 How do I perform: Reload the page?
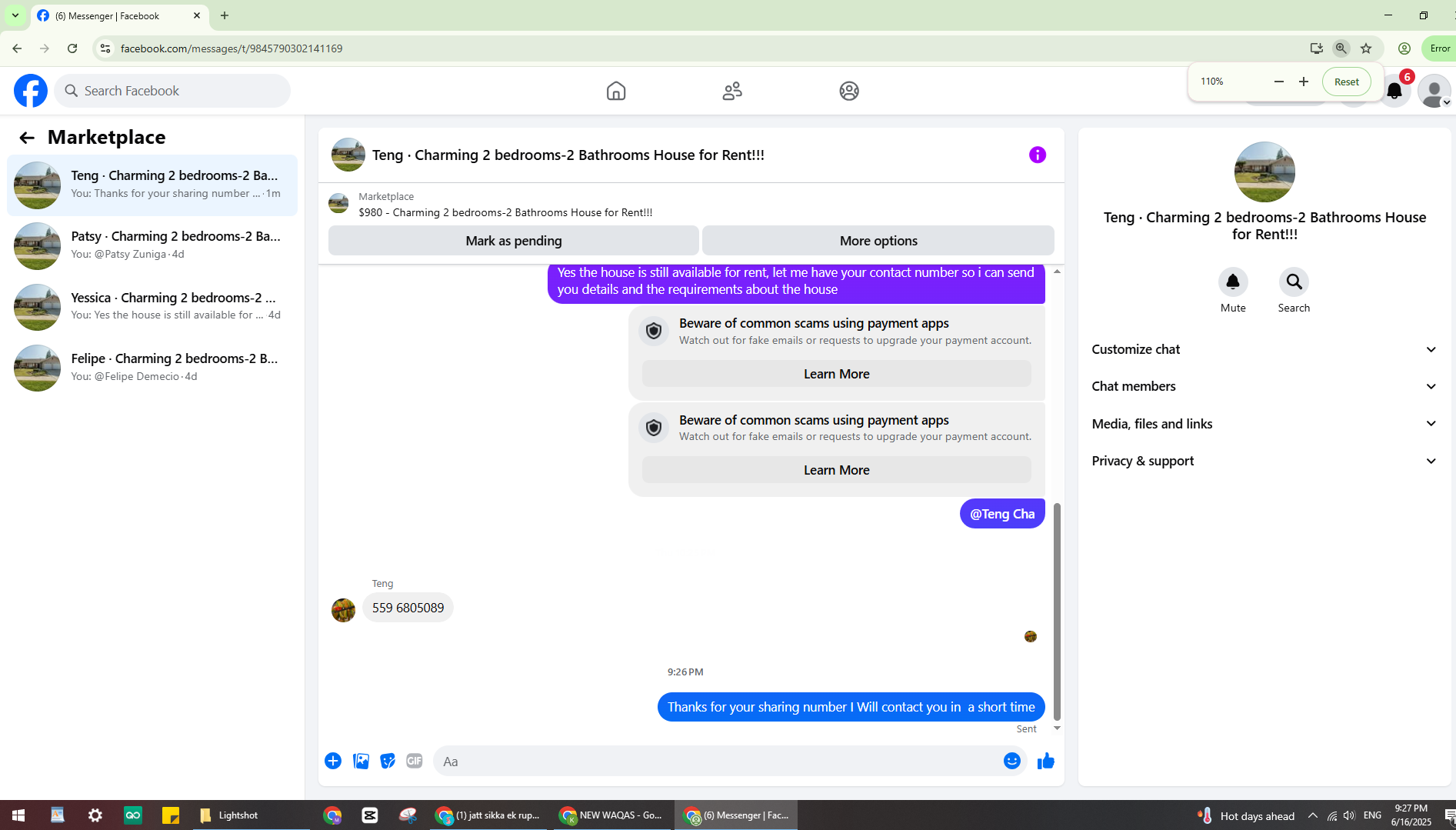pyautogui.click(x=72, y=48)
